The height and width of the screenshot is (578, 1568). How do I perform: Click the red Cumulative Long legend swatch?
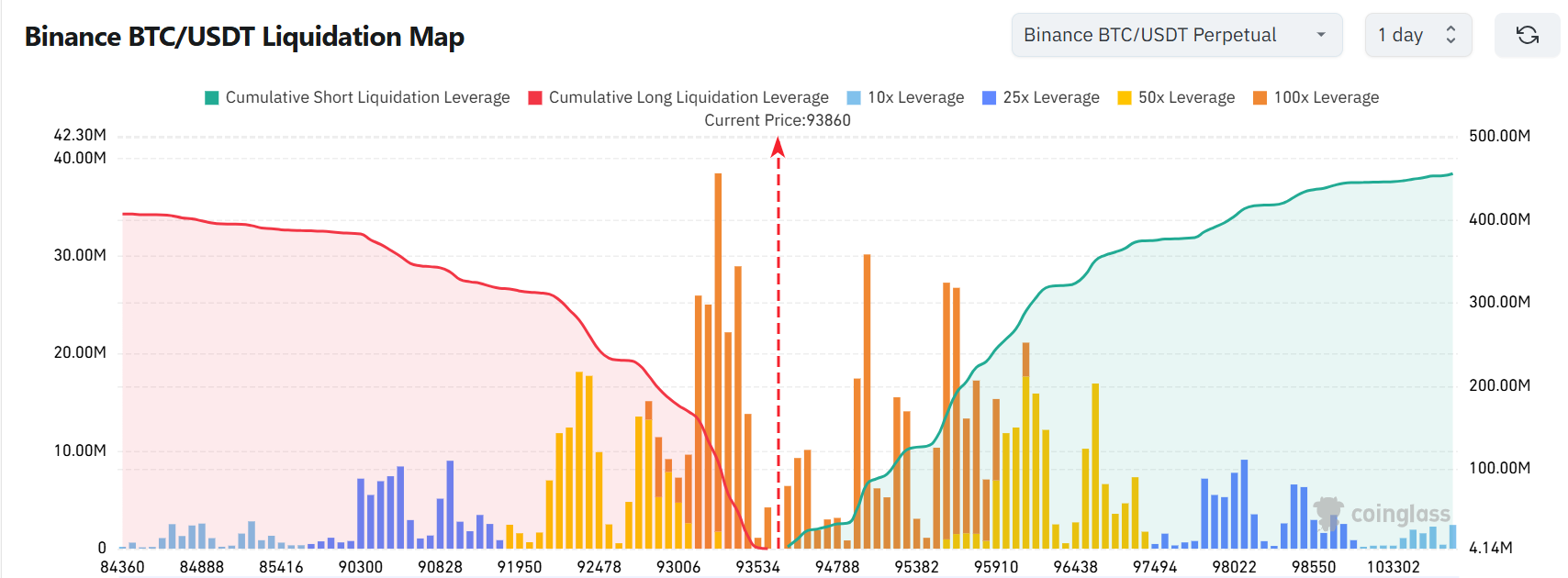coord(535,97)
